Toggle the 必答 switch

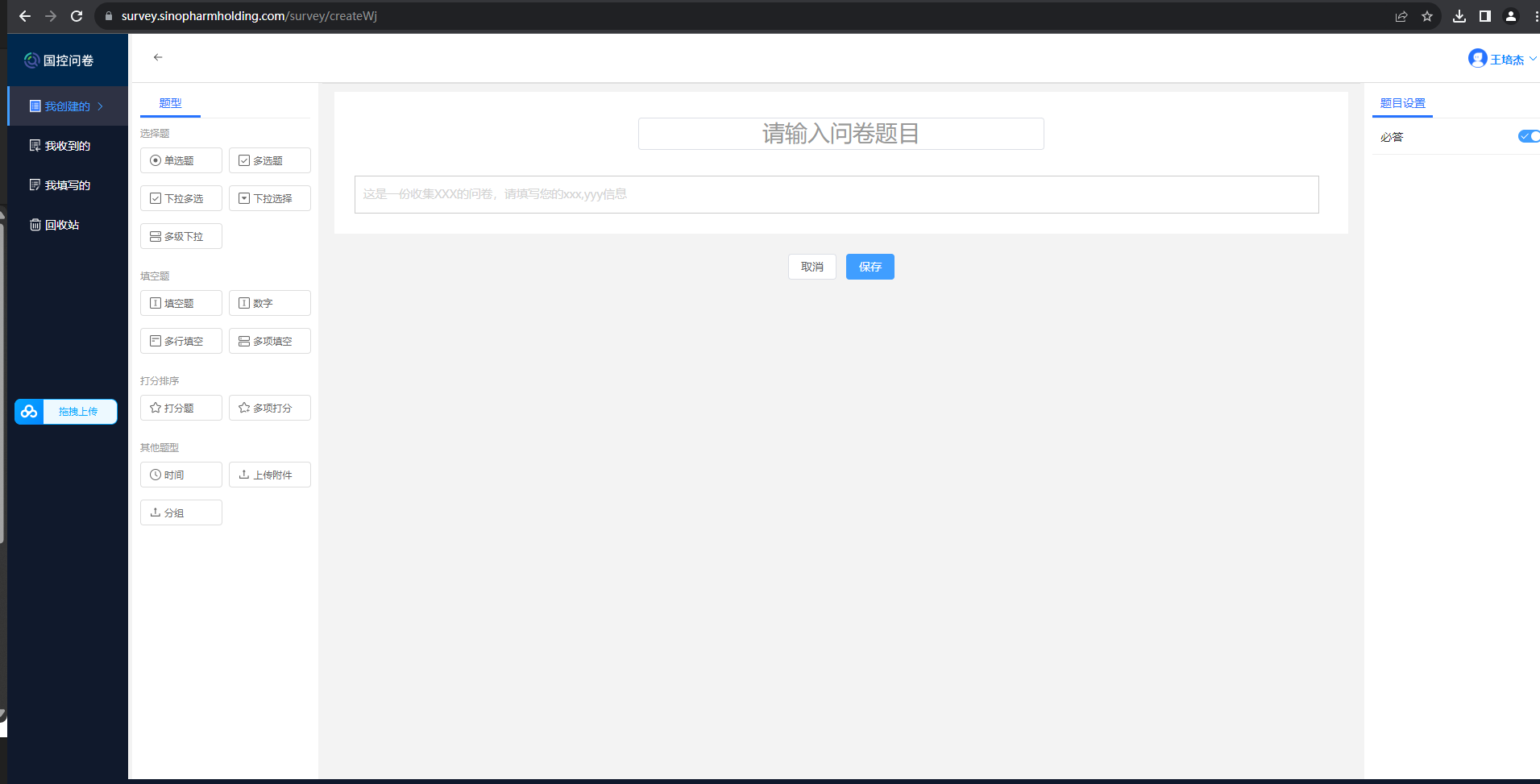coord(1529,136)
